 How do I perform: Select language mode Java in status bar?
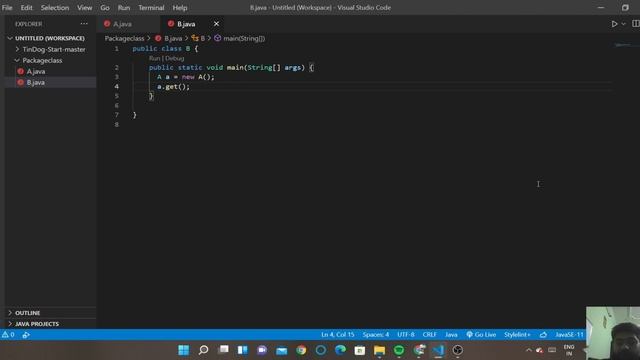tap(451, 335)
